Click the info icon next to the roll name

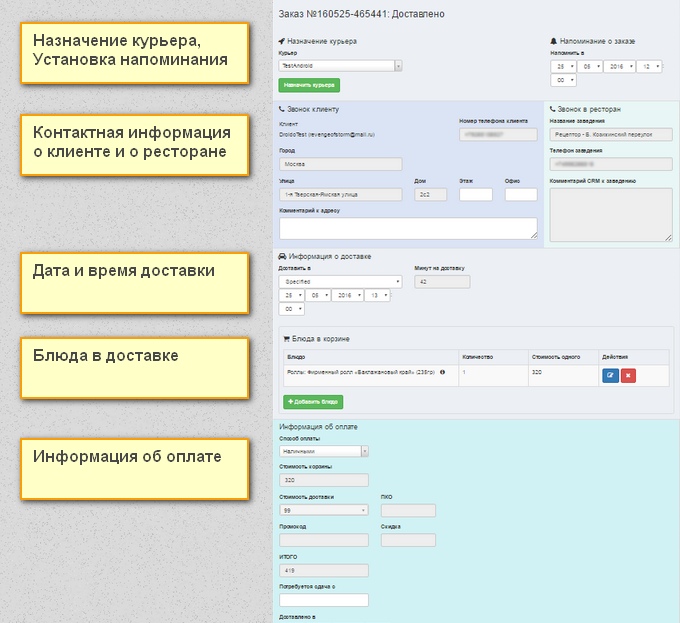click(443, 371)
